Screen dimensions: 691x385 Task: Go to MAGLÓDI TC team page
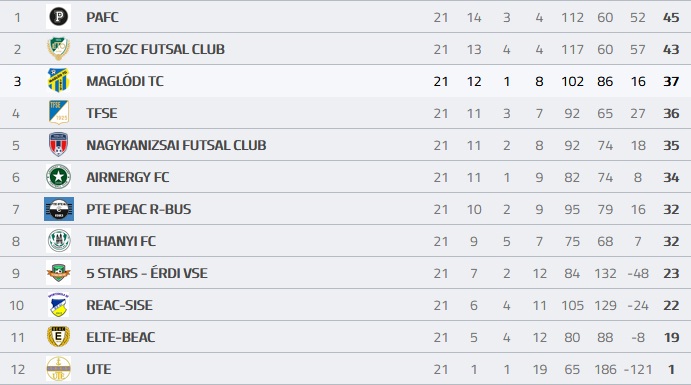[x=125, y=81]
